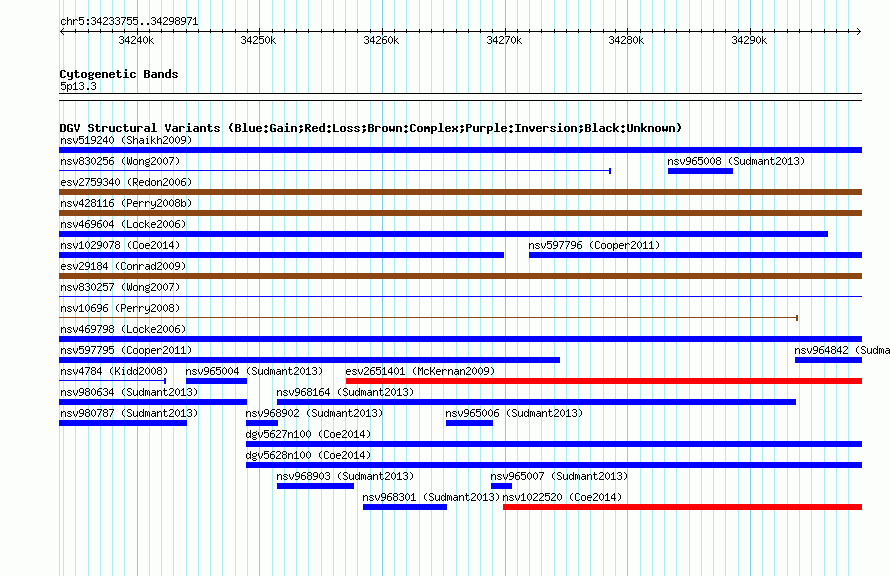The height and width of the screenshot is (576, 890).
Task: Click the blue bar under nsv968301
Action: pos(405,507)
